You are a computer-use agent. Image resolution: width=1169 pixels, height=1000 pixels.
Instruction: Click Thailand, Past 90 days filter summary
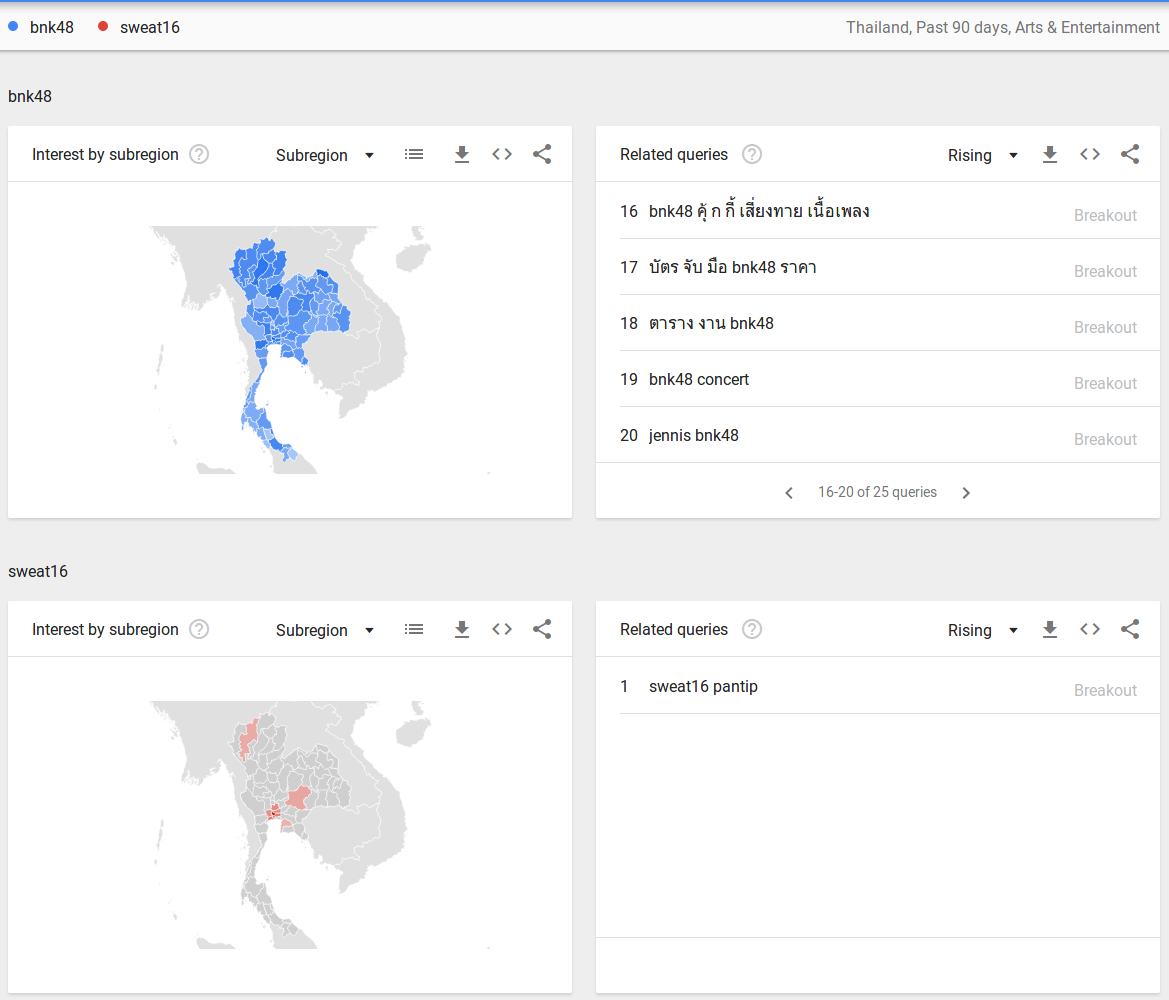1003,28
